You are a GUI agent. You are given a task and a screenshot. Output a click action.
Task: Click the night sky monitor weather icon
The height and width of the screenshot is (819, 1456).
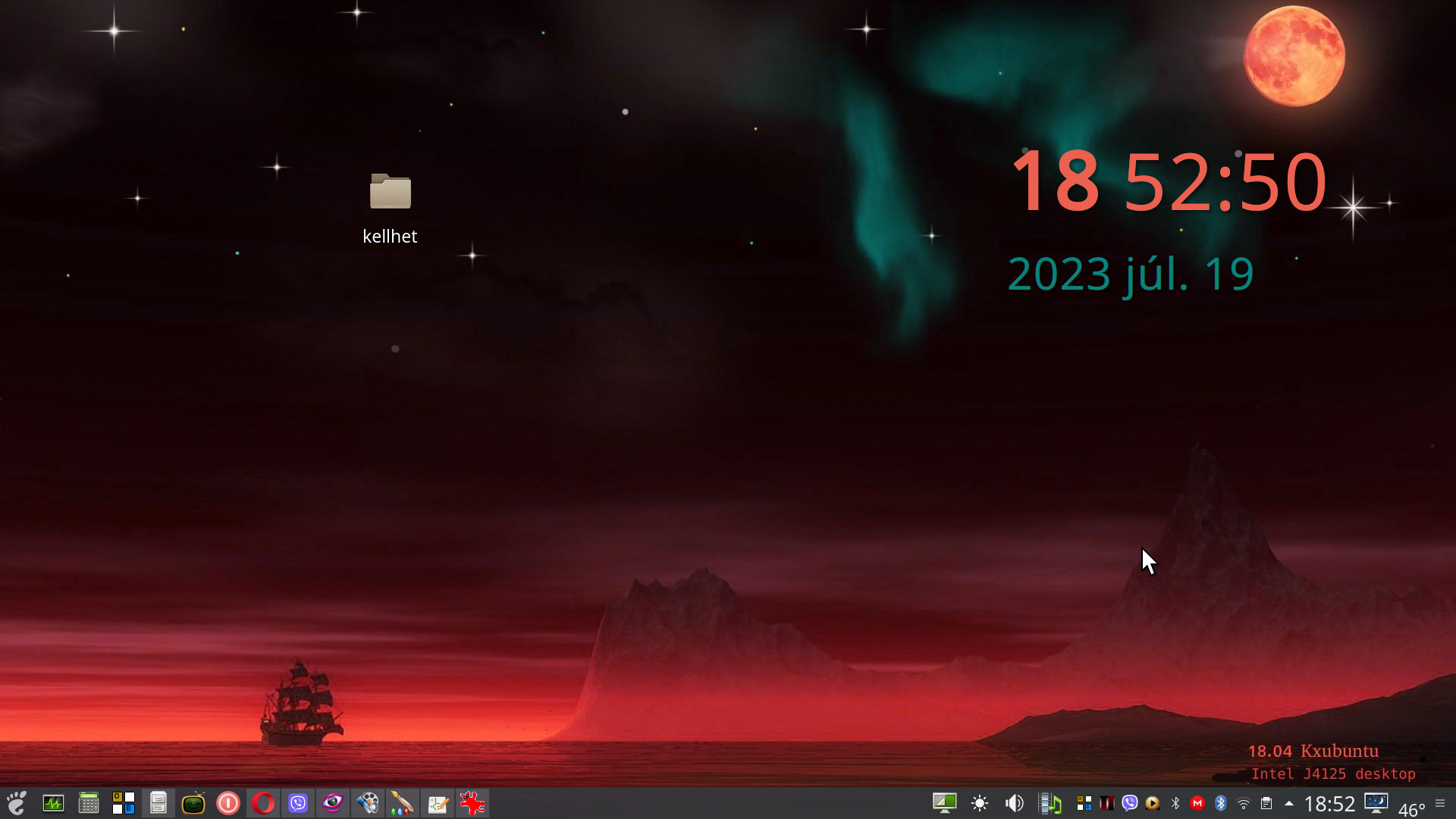(1376, 802)
